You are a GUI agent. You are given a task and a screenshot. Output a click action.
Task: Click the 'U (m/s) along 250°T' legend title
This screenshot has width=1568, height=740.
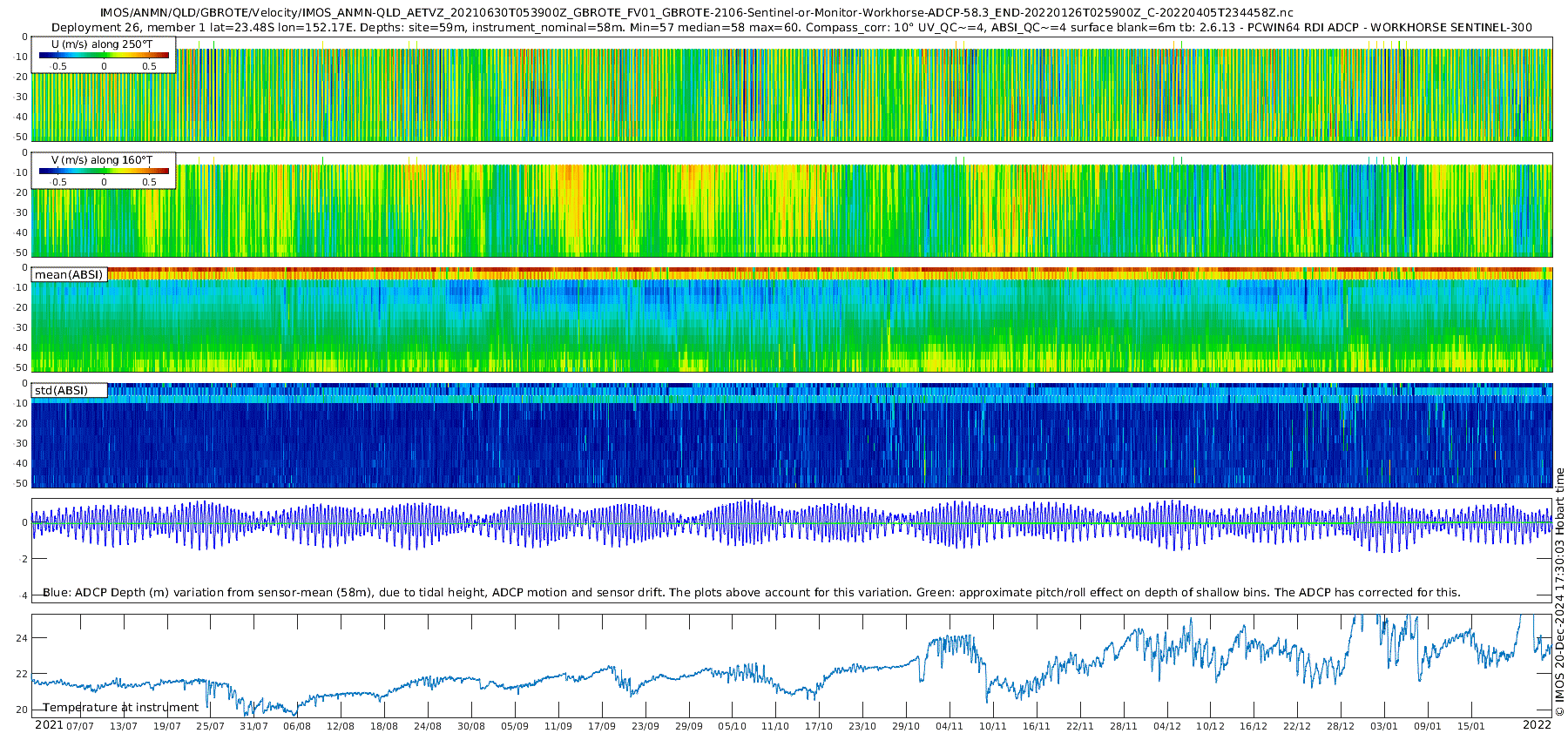coord(102,44)
